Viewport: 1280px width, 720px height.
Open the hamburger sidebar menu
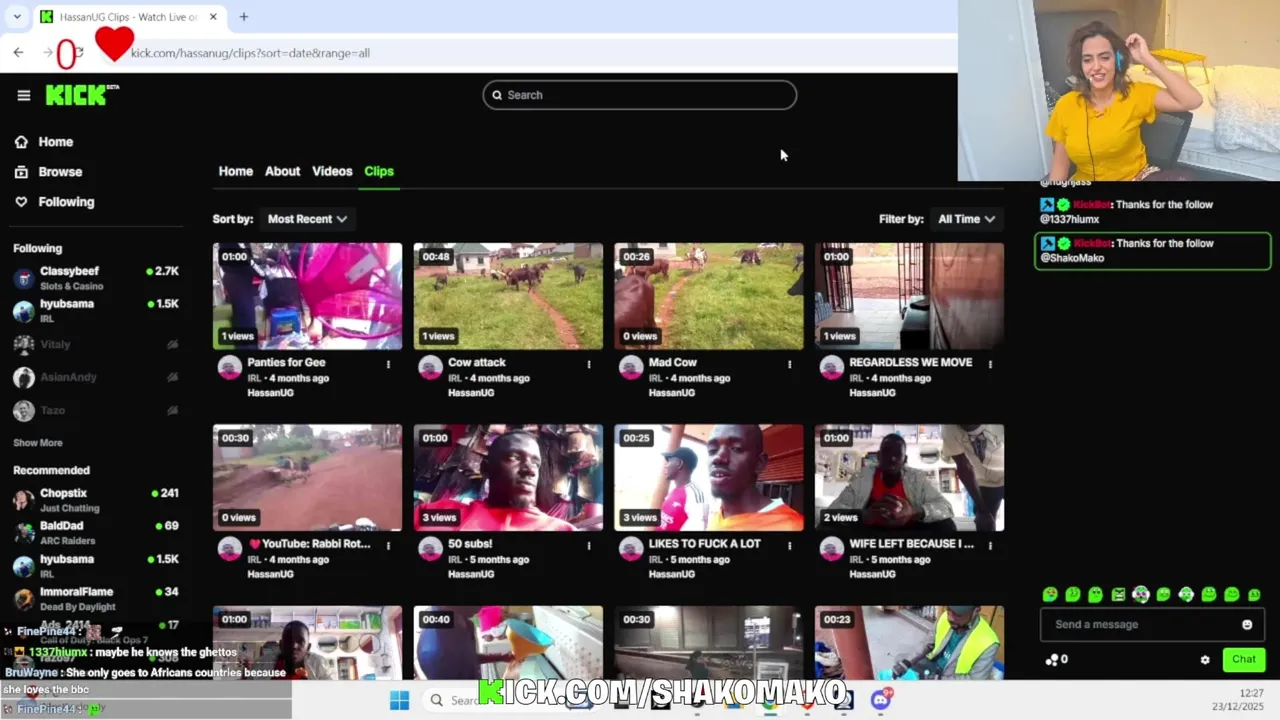tap(24, 95)
